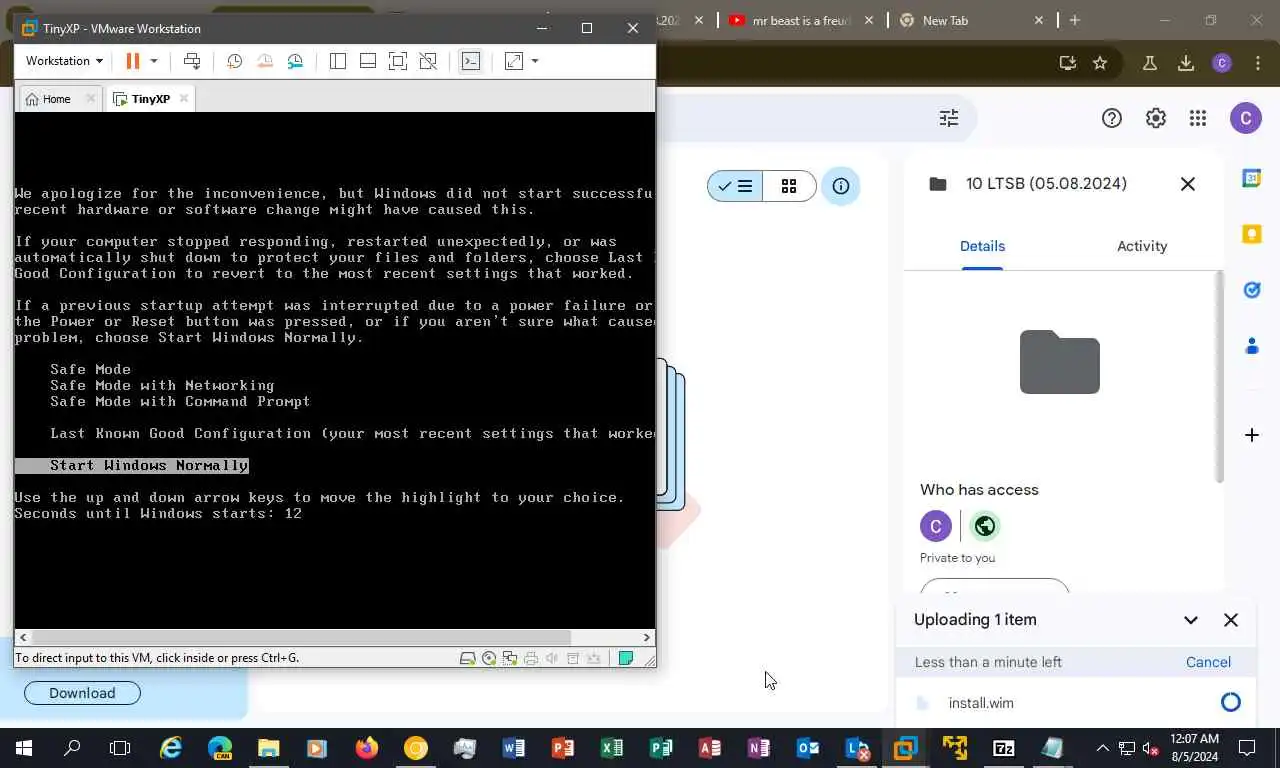This screenshot has width=1280, height=768.
Task: Expand the power options arrow beside pause
Action: (x=153, y=61)
